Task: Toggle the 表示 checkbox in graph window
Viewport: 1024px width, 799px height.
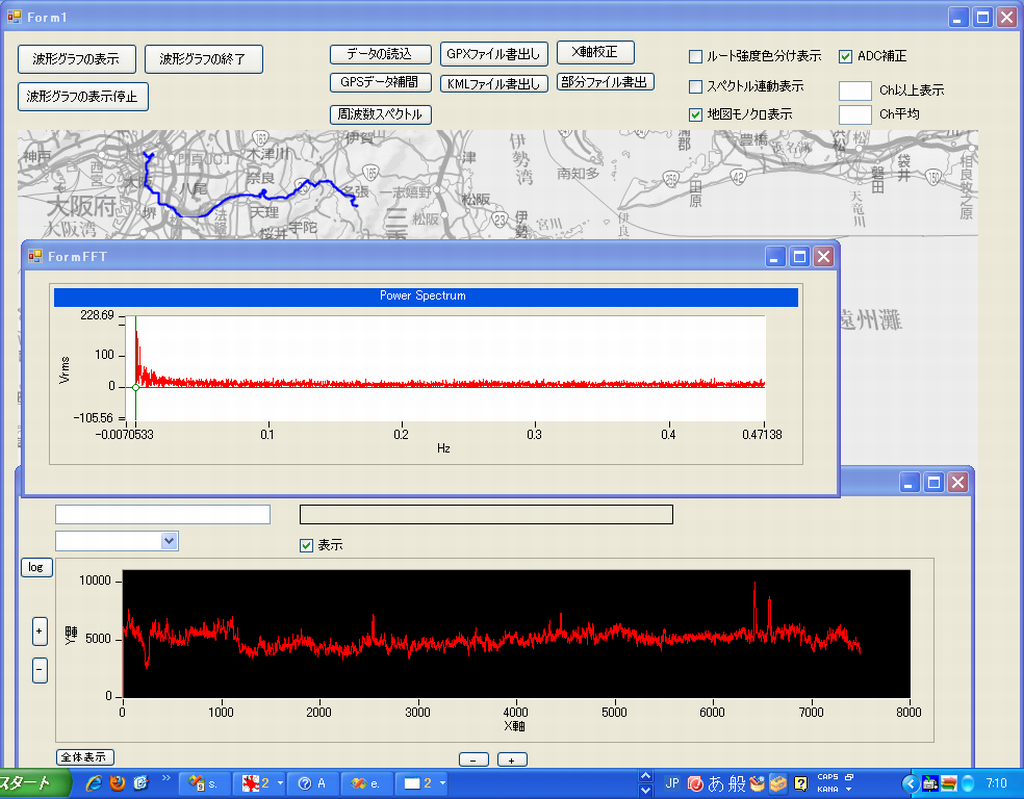Action: (306, 546)
